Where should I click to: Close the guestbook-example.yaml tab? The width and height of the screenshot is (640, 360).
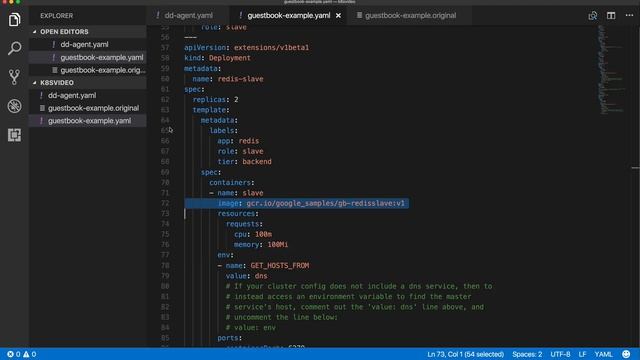pos(338,16)
